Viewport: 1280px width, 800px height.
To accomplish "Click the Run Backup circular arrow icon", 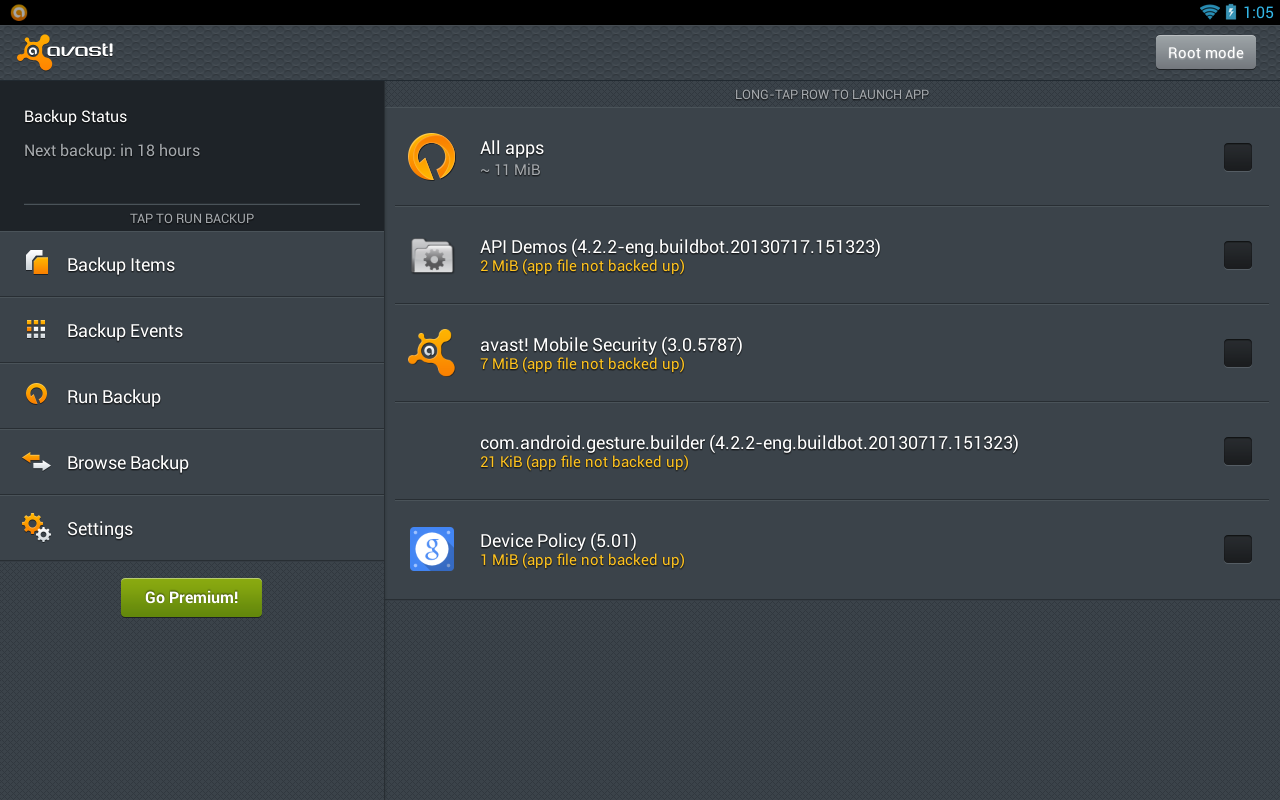I will click(x=37, y=394).
